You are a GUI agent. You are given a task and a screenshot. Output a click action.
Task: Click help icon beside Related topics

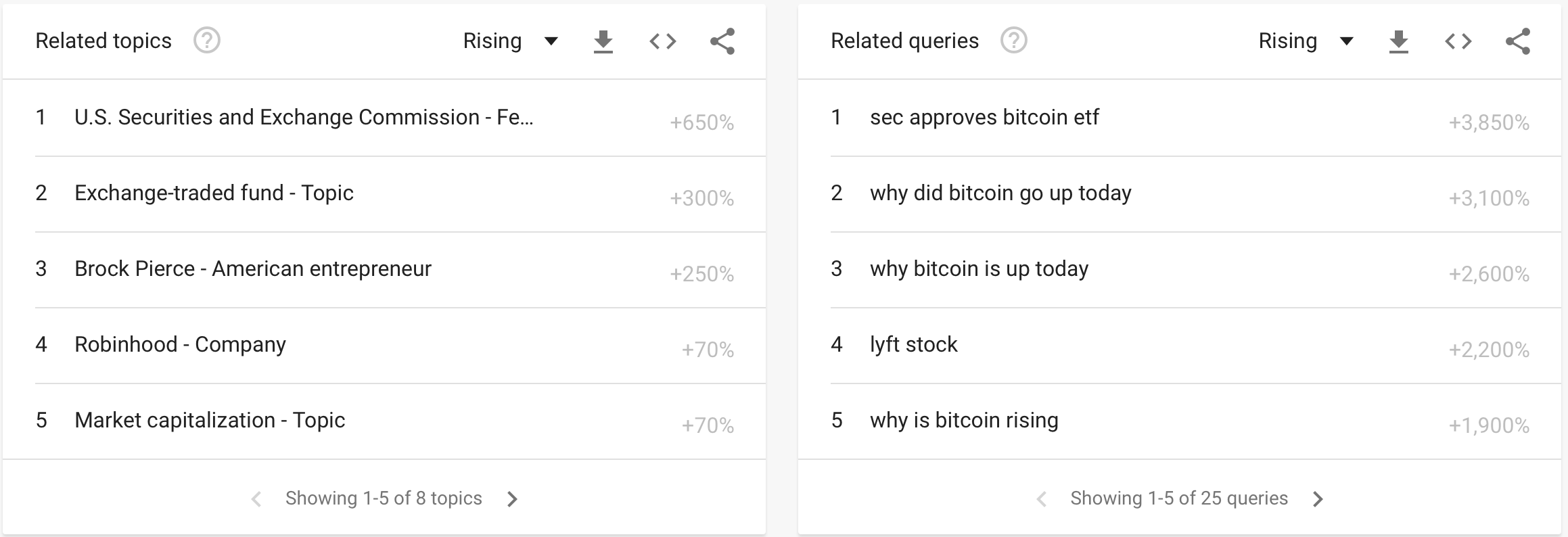[x=206, y=41]
